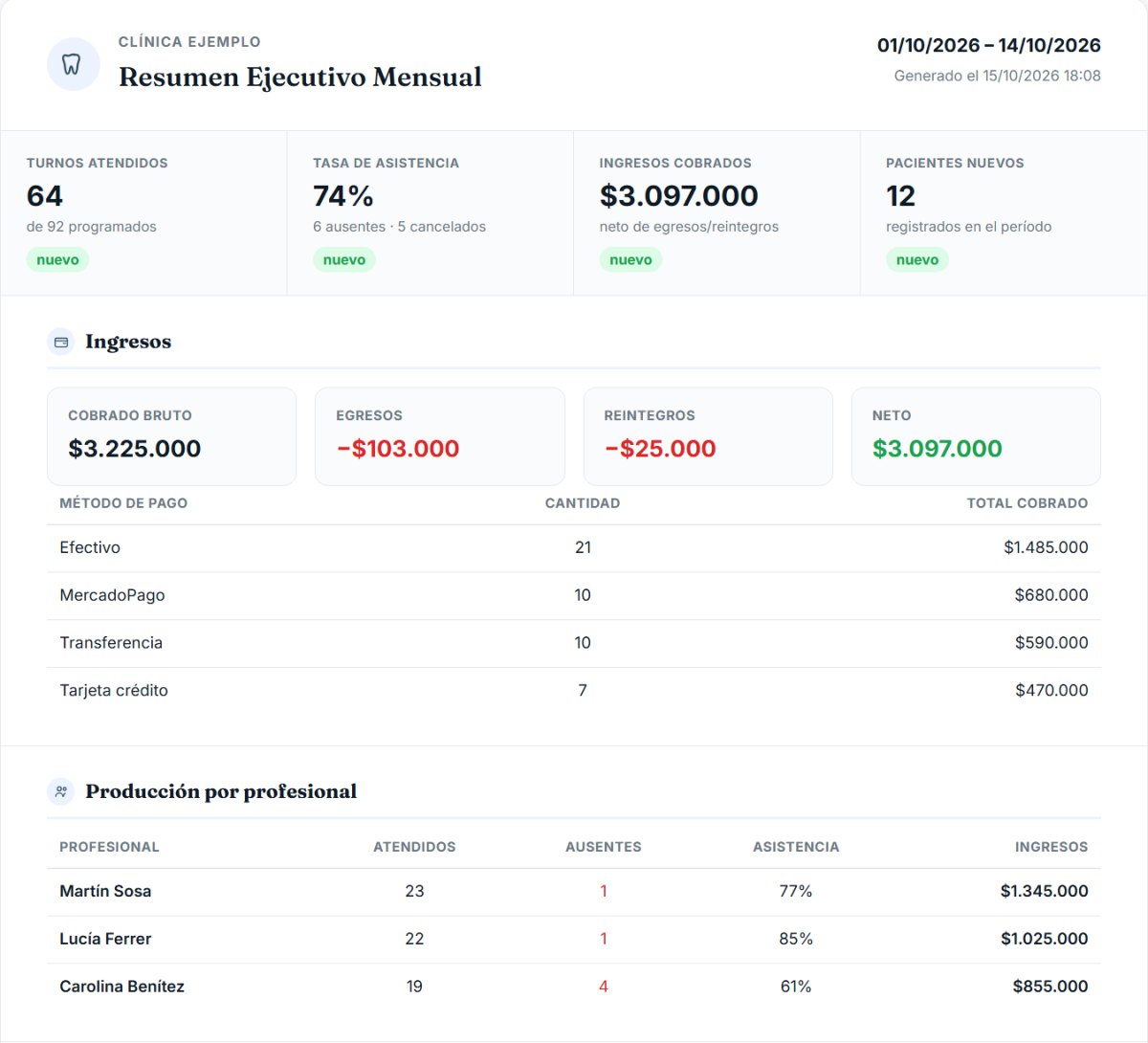Click the 'AUSENTES' column header
The height and width of the screenshot is (1043, 1148).
click(604, 847)
